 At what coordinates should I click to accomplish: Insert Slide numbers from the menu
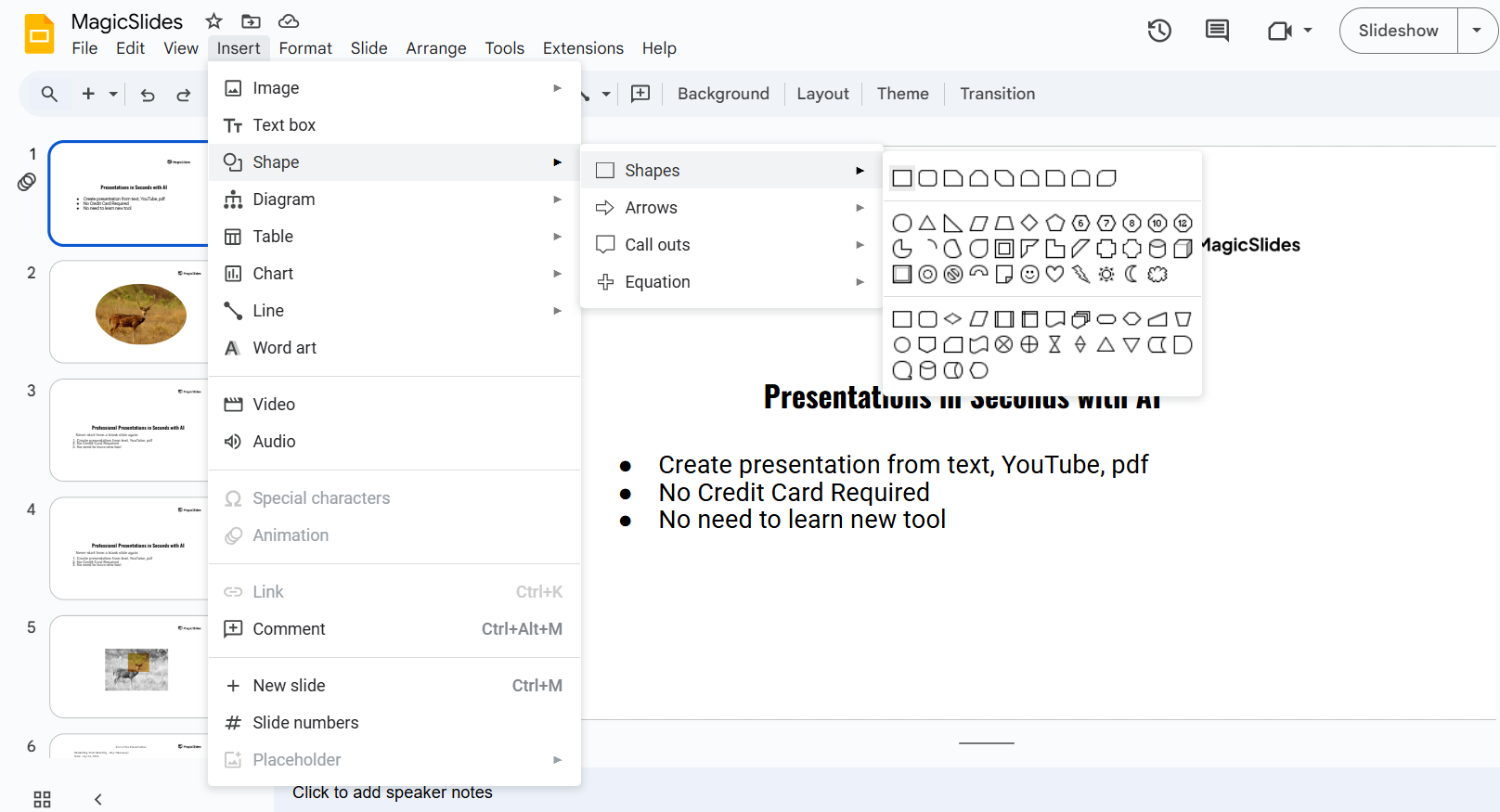[x=394, y=723]
